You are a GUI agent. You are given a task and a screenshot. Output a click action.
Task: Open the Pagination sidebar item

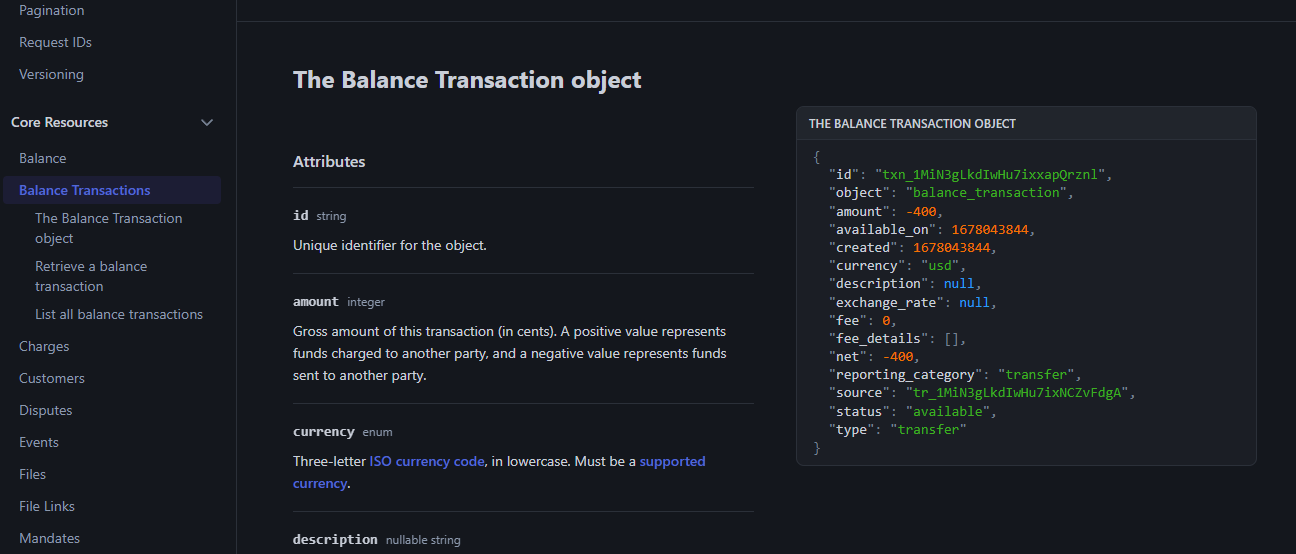tap(52, 11)
